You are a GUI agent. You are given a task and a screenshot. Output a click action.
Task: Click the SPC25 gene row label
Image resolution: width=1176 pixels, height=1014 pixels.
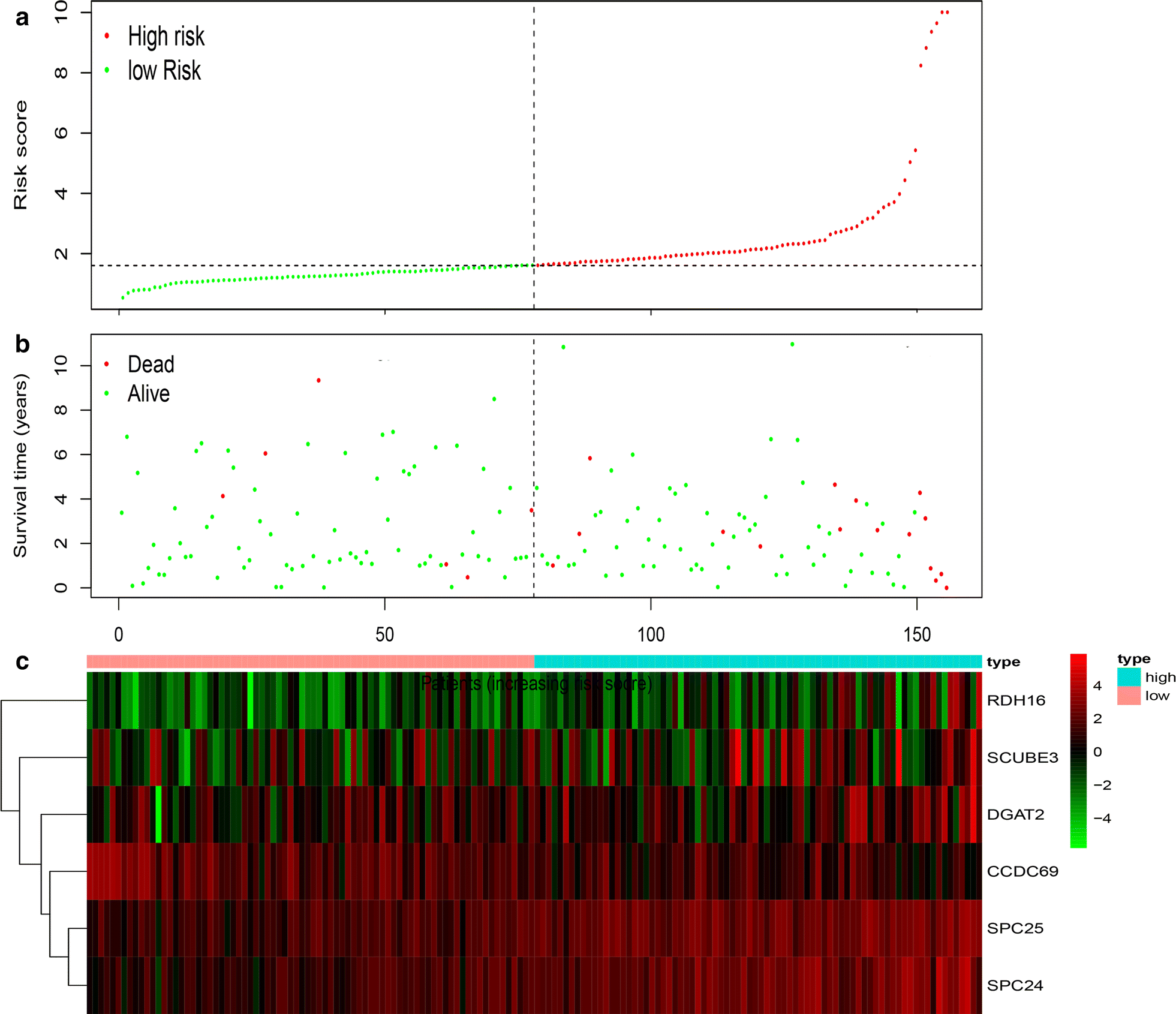point(1015,928)
